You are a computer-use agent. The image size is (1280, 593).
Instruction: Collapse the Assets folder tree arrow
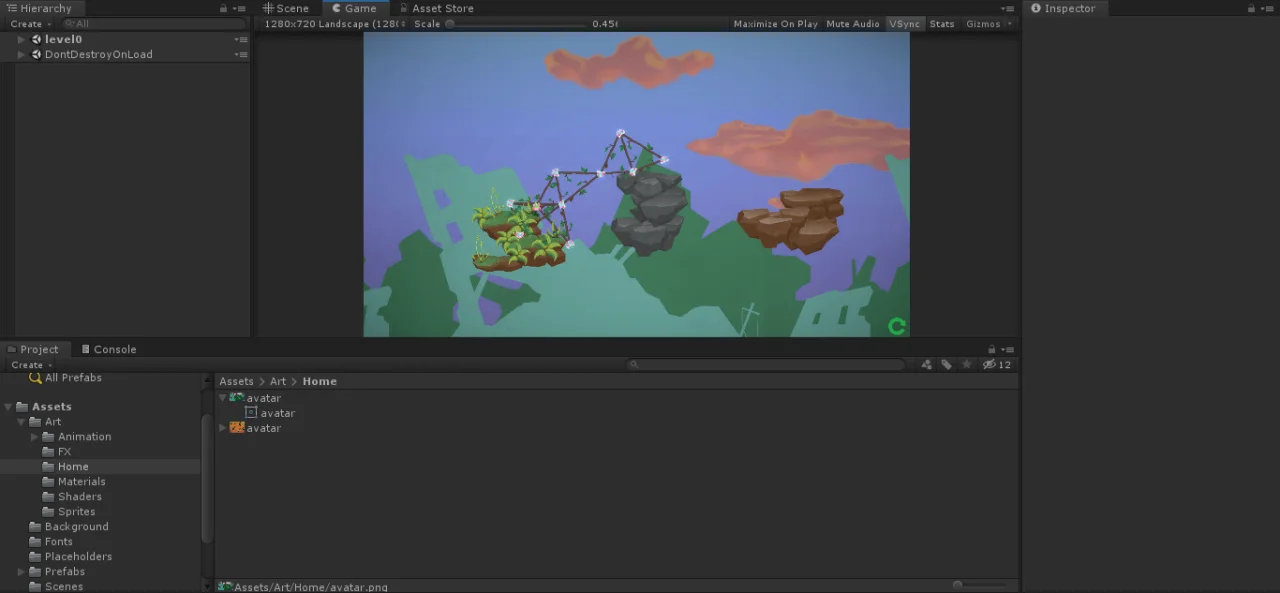(8, 407)
